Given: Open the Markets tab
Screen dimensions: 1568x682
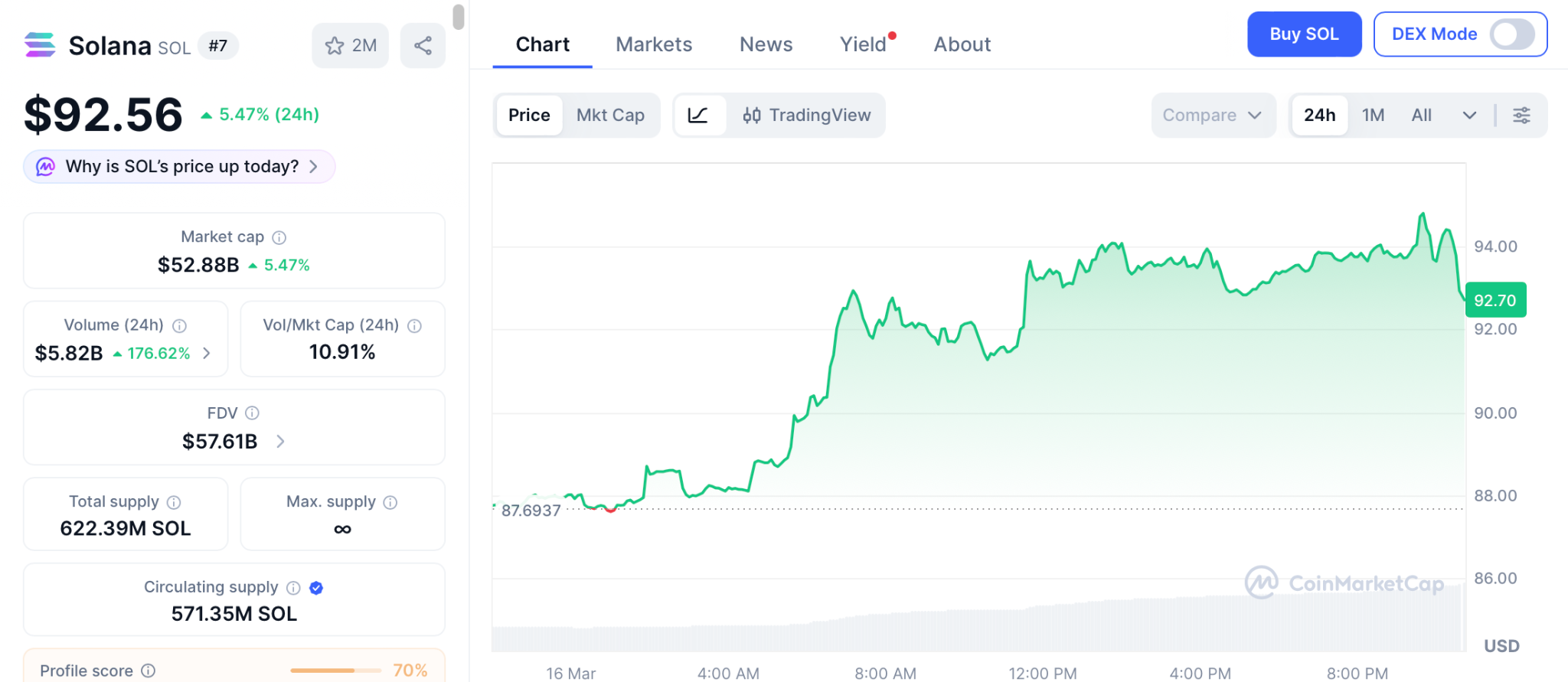Looking at the screenshot, I should 654,44.
